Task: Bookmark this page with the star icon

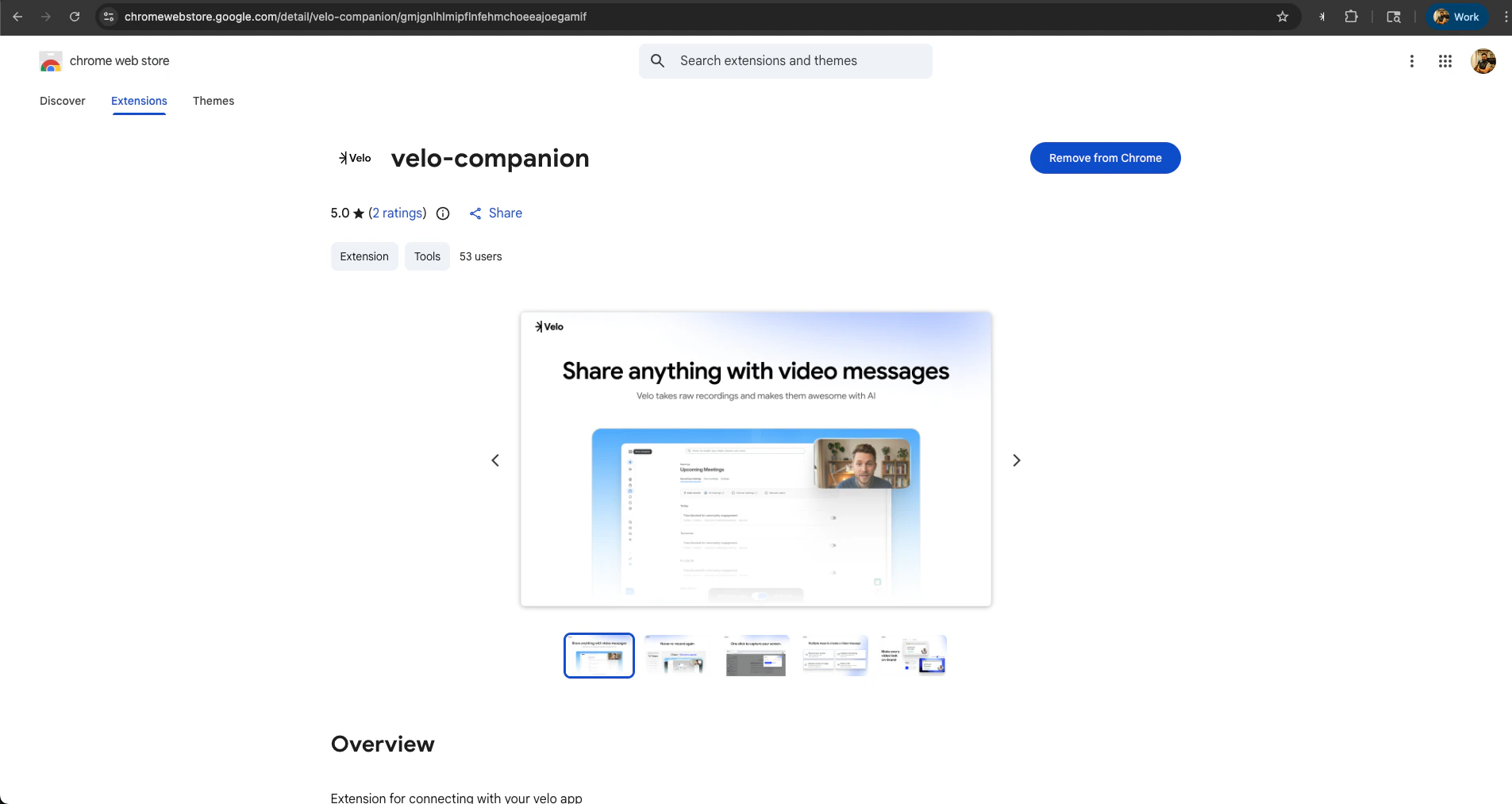Action: [1283, 17]
